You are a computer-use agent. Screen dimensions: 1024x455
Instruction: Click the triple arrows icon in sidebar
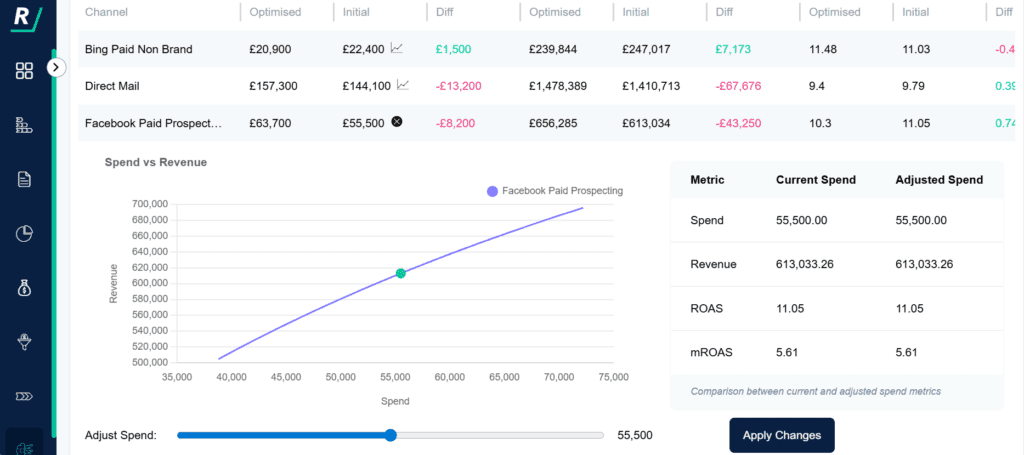(25, 396)
